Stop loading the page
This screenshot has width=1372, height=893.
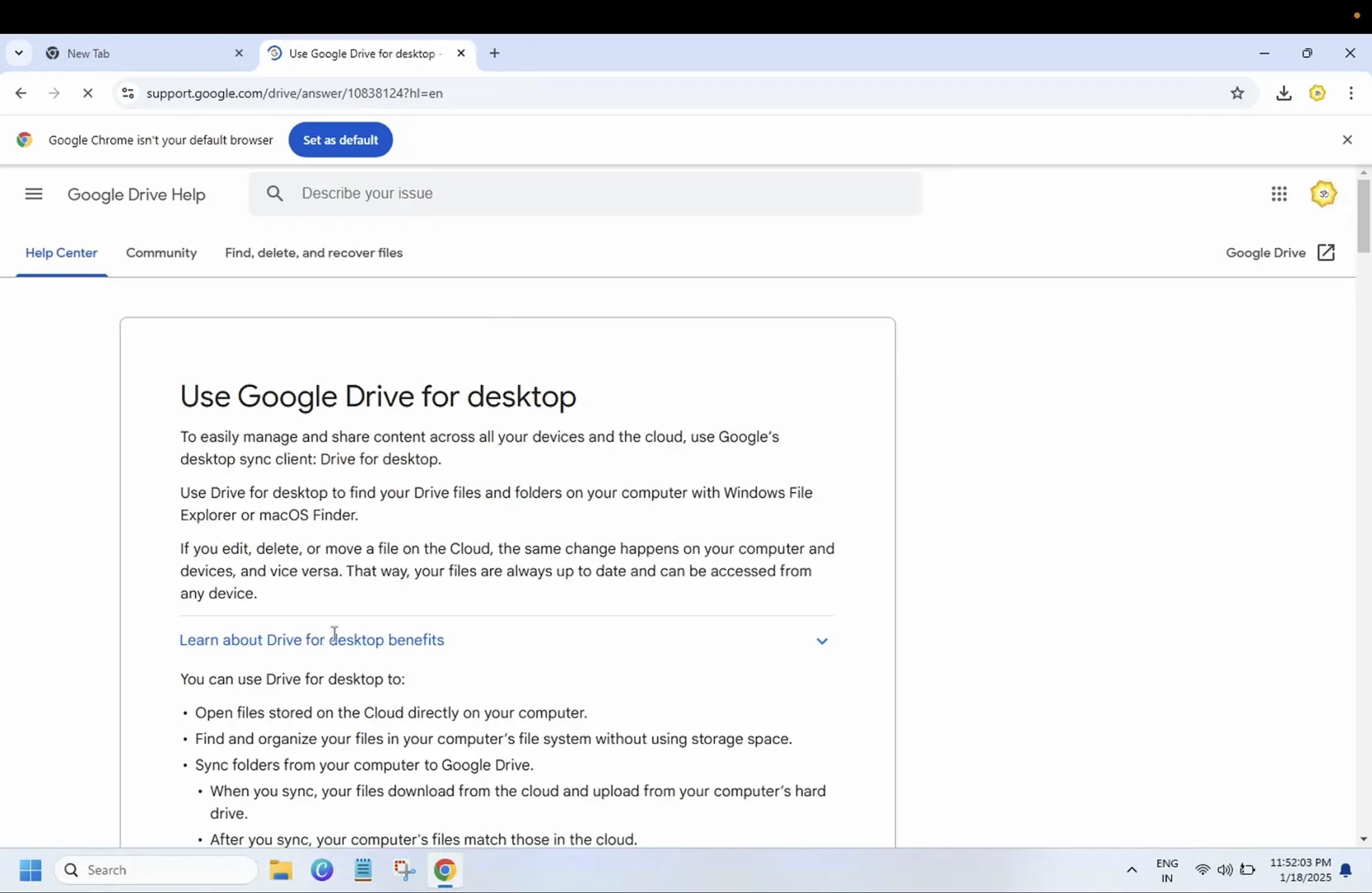click(x=88, y=93)
